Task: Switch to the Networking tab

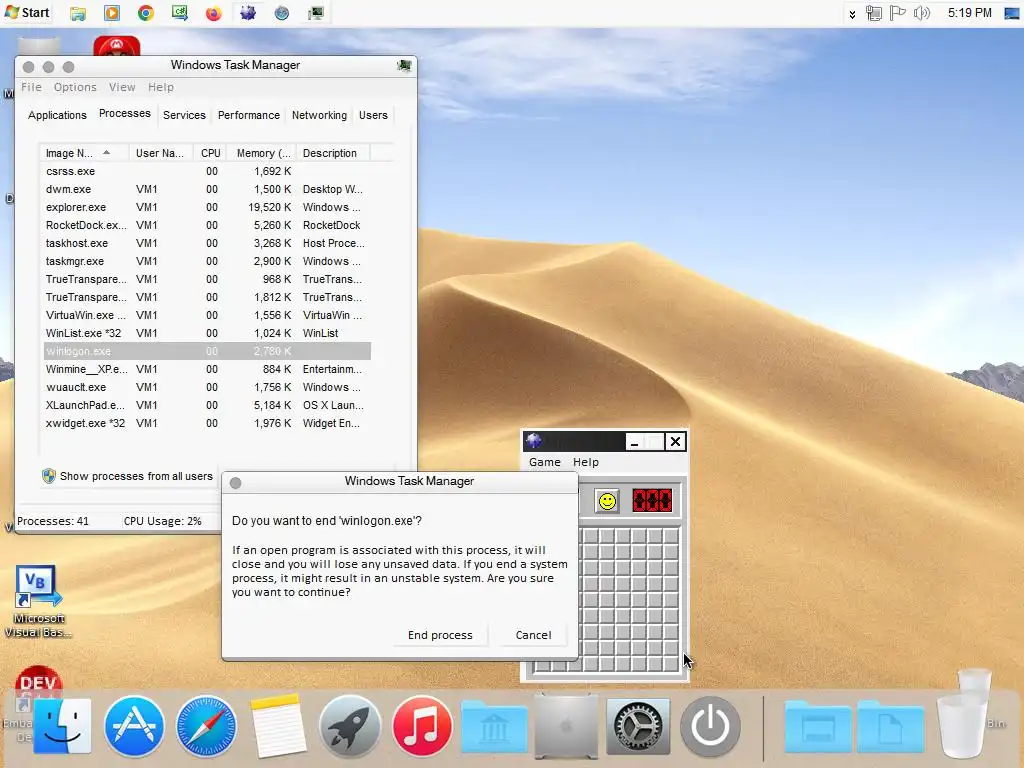Action: (319, 115)
